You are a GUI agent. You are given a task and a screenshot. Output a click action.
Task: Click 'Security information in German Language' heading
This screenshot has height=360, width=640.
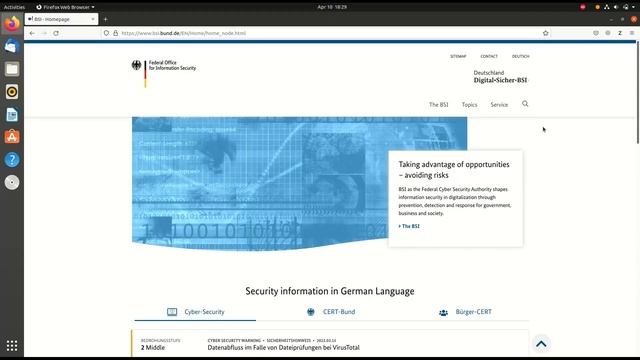tap(330, 291)
